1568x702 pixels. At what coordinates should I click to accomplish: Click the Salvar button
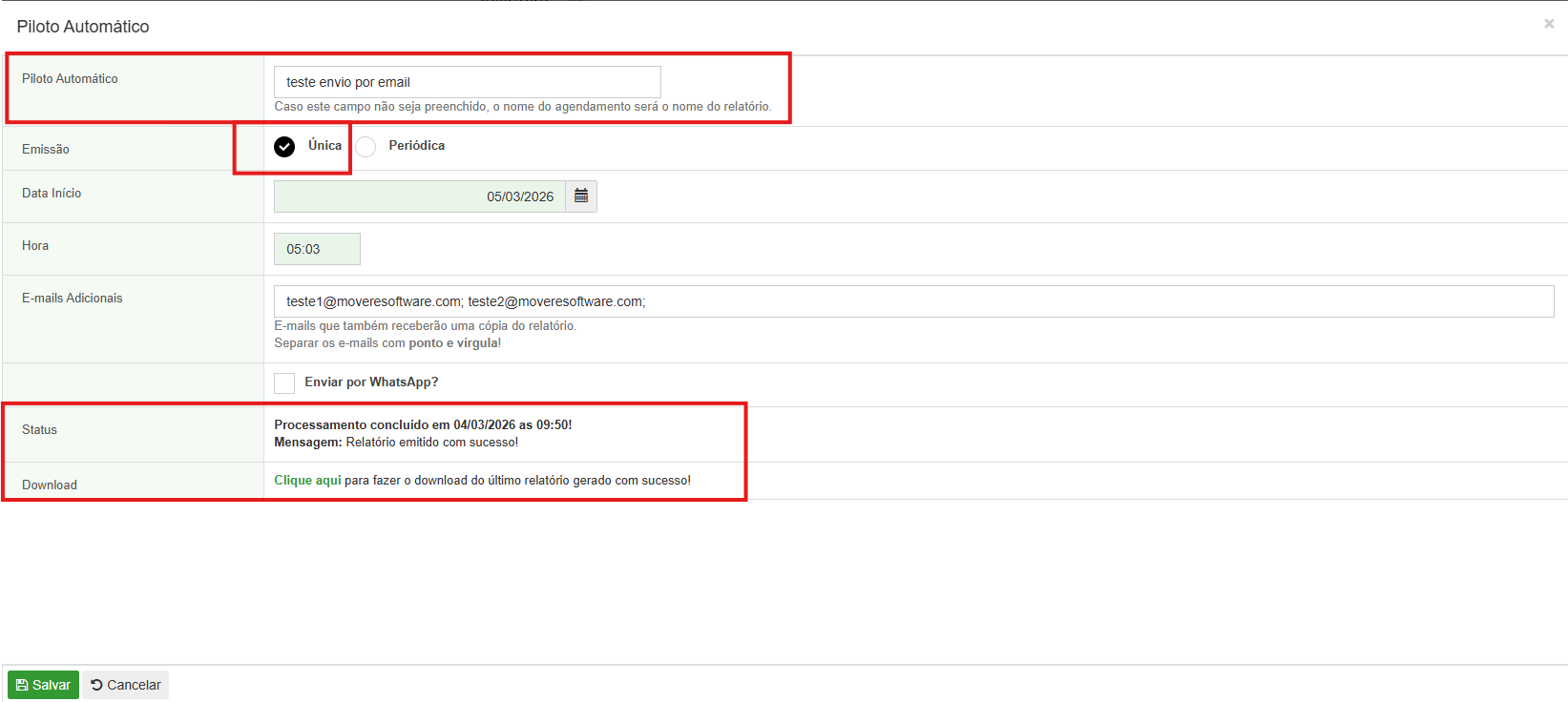click(x=43, y=685)
